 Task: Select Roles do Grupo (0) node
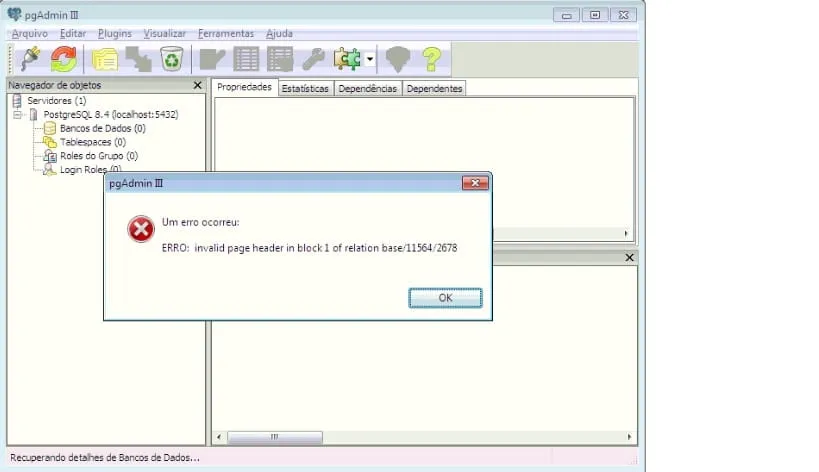coord(99,156)
